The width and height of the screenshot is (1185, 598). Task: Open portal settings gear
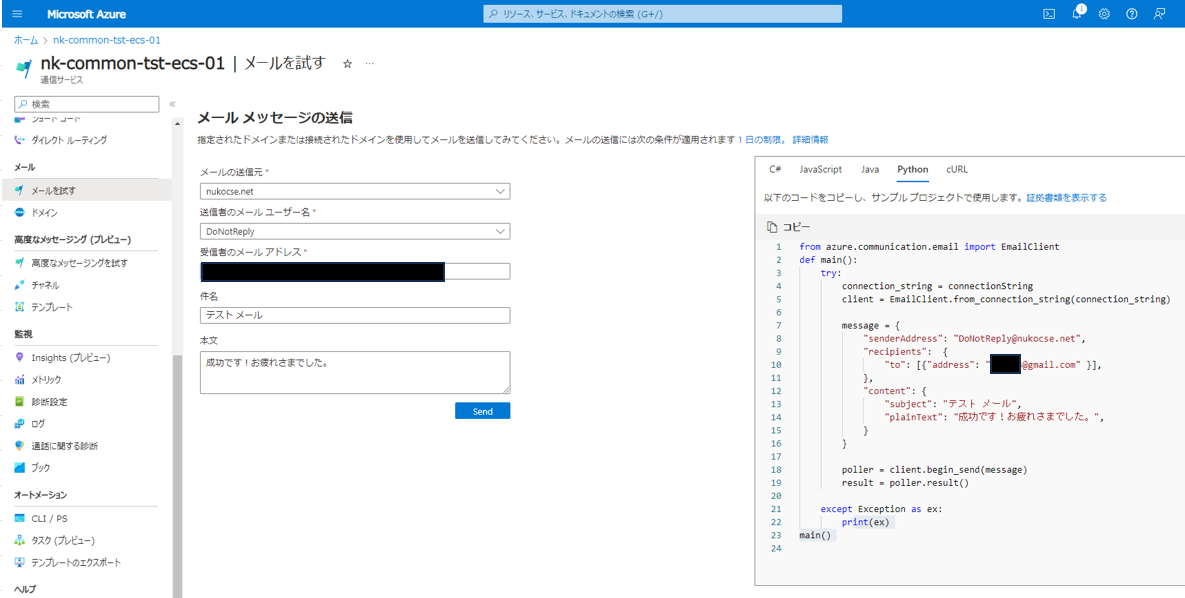[x=1104, y=14]
